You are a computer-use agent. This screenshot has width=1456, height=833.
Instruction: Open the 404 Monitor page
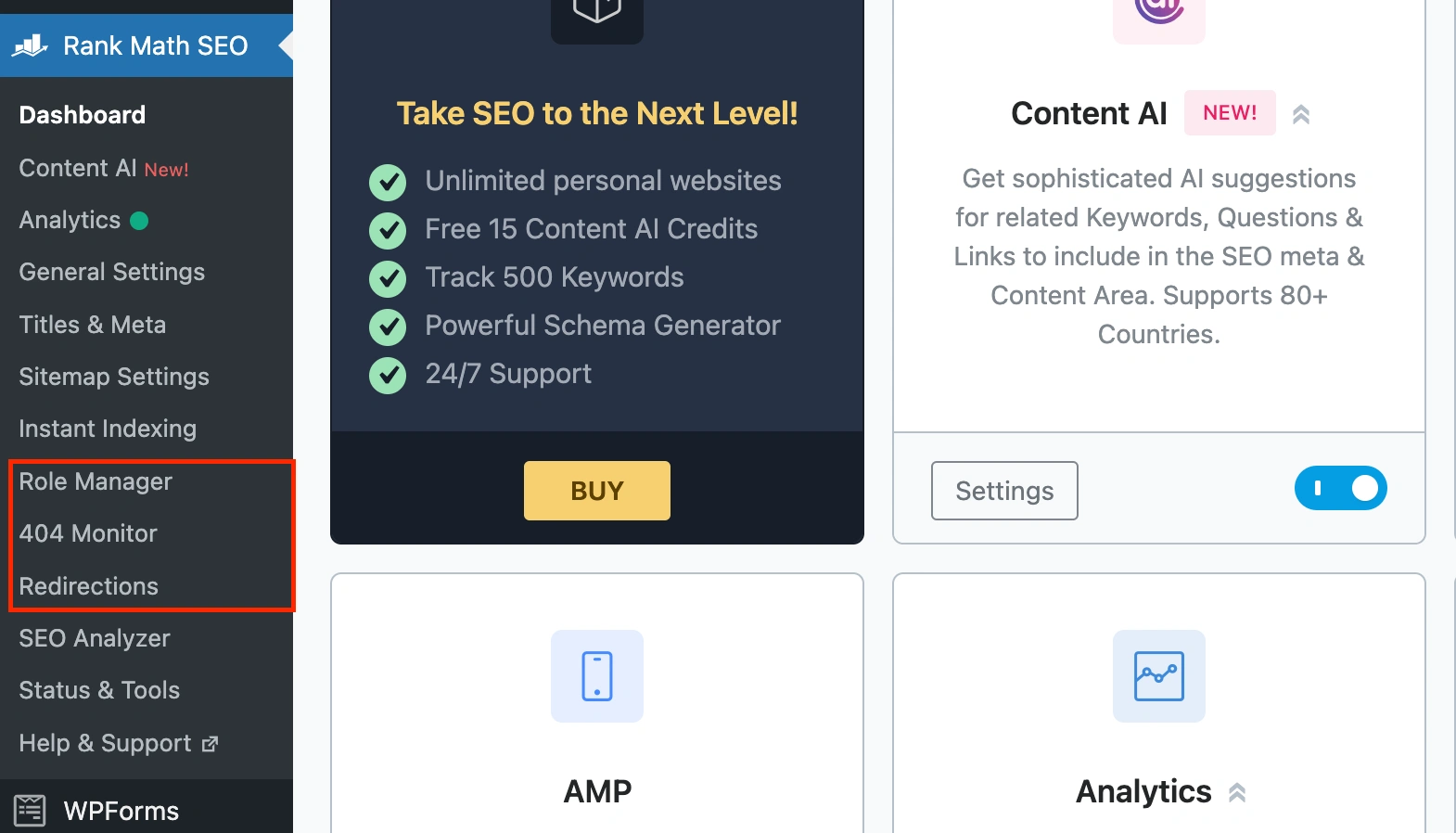[x=88, y=533]
